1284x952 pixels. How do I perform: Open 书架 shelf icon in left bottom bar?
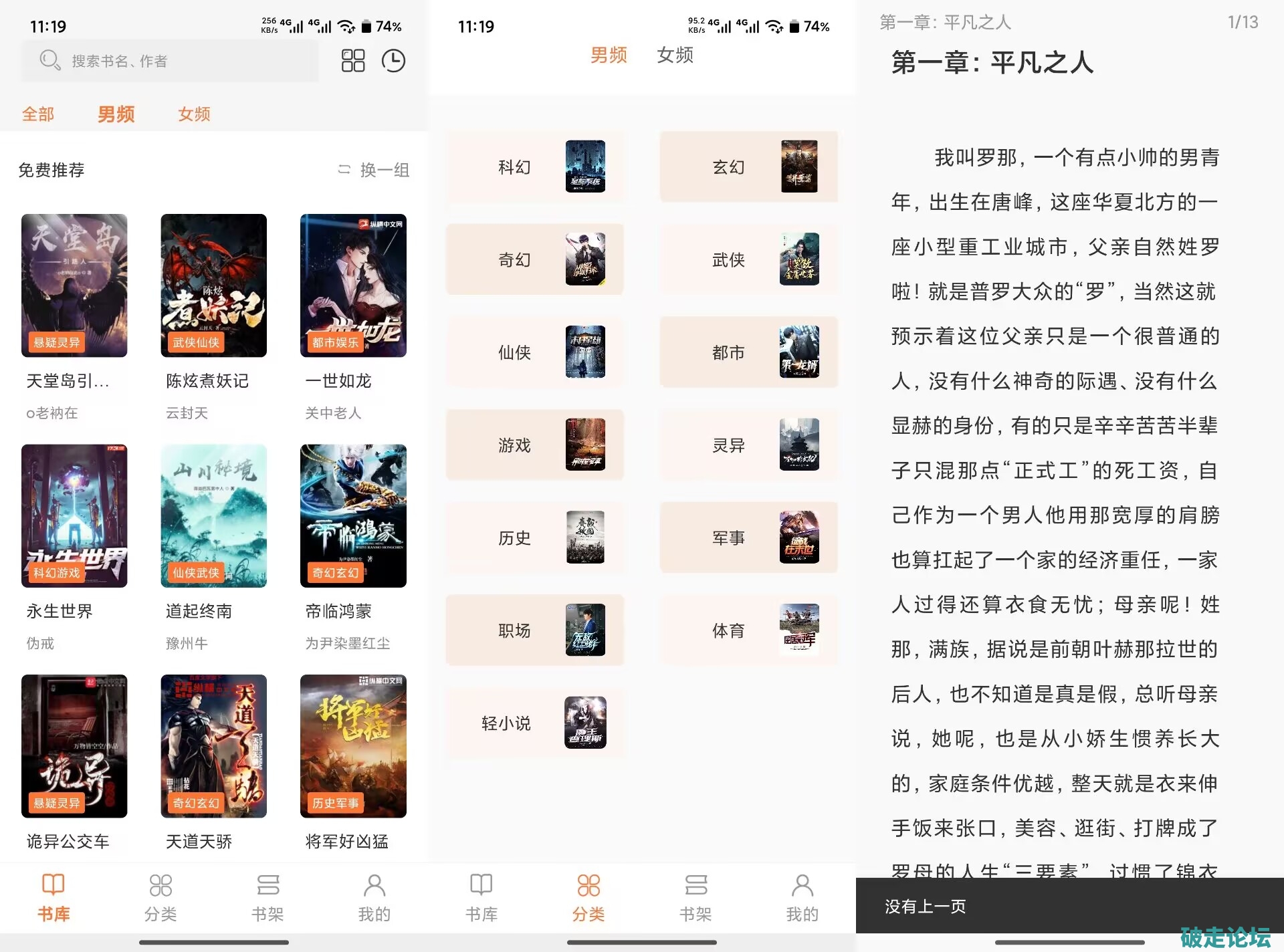click(267, 885)
